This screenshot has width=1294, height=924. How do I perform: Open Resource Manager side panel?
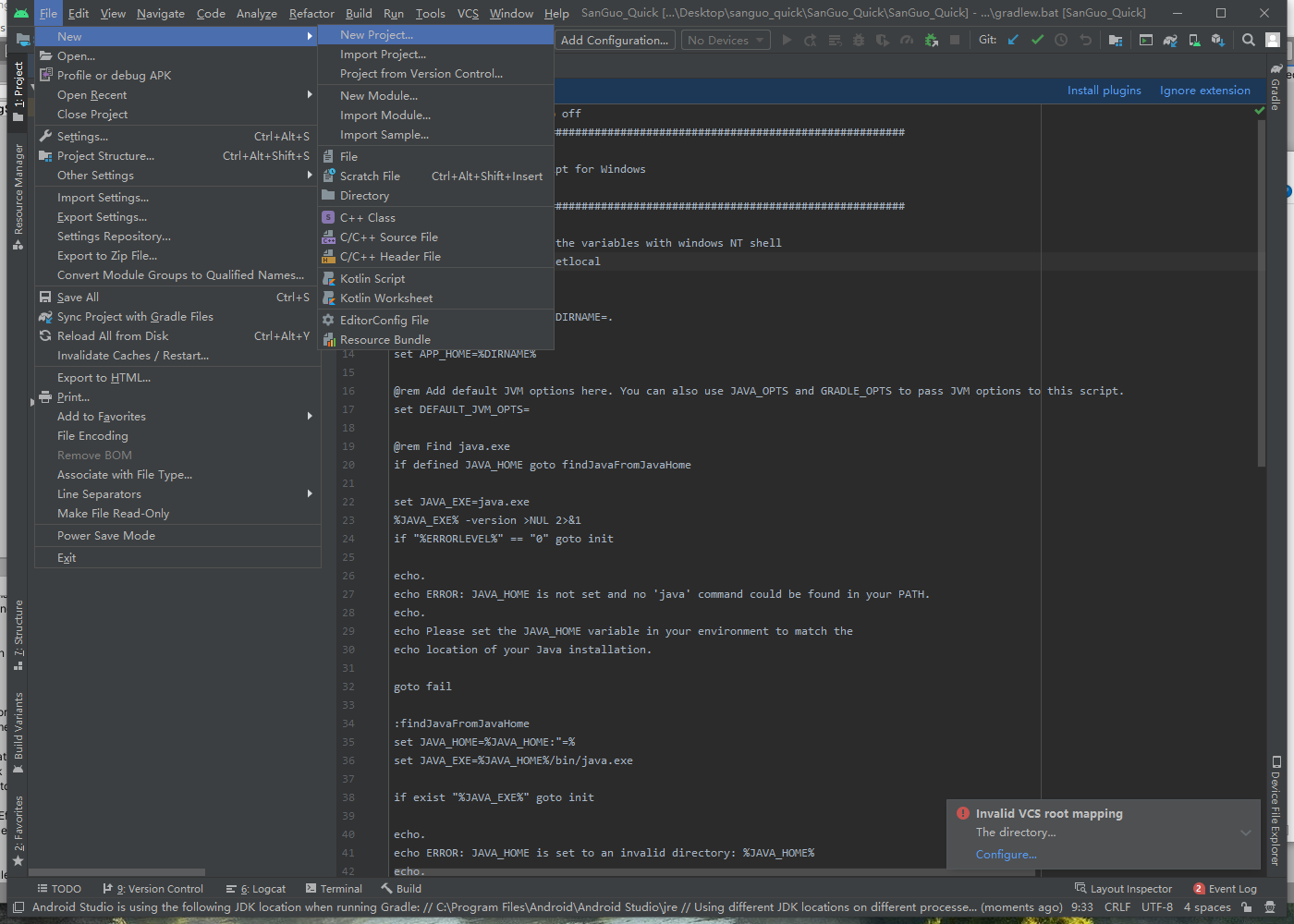coord(18,196)
